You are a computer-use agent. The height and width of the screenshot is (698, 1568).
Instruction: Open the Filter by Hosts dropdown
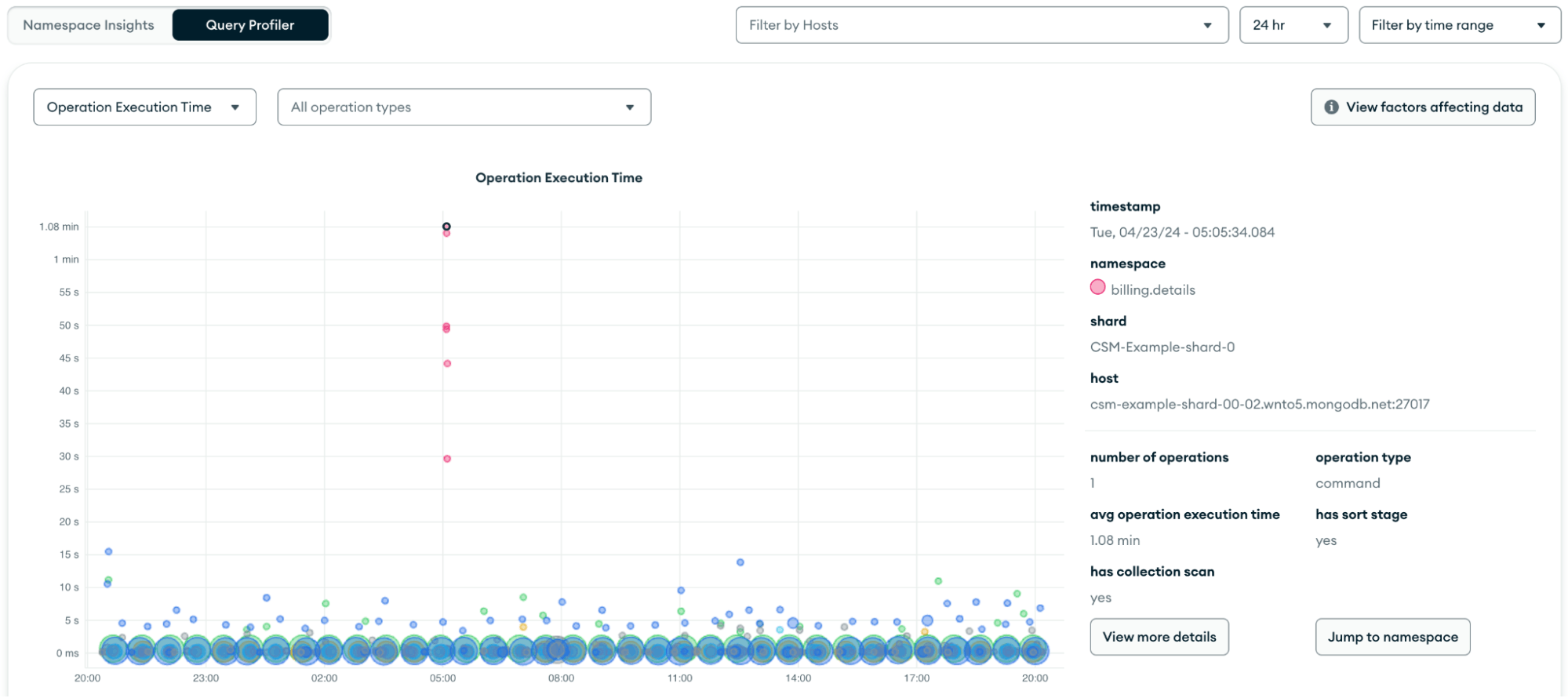pyautogui.click(x=980, y=26)
